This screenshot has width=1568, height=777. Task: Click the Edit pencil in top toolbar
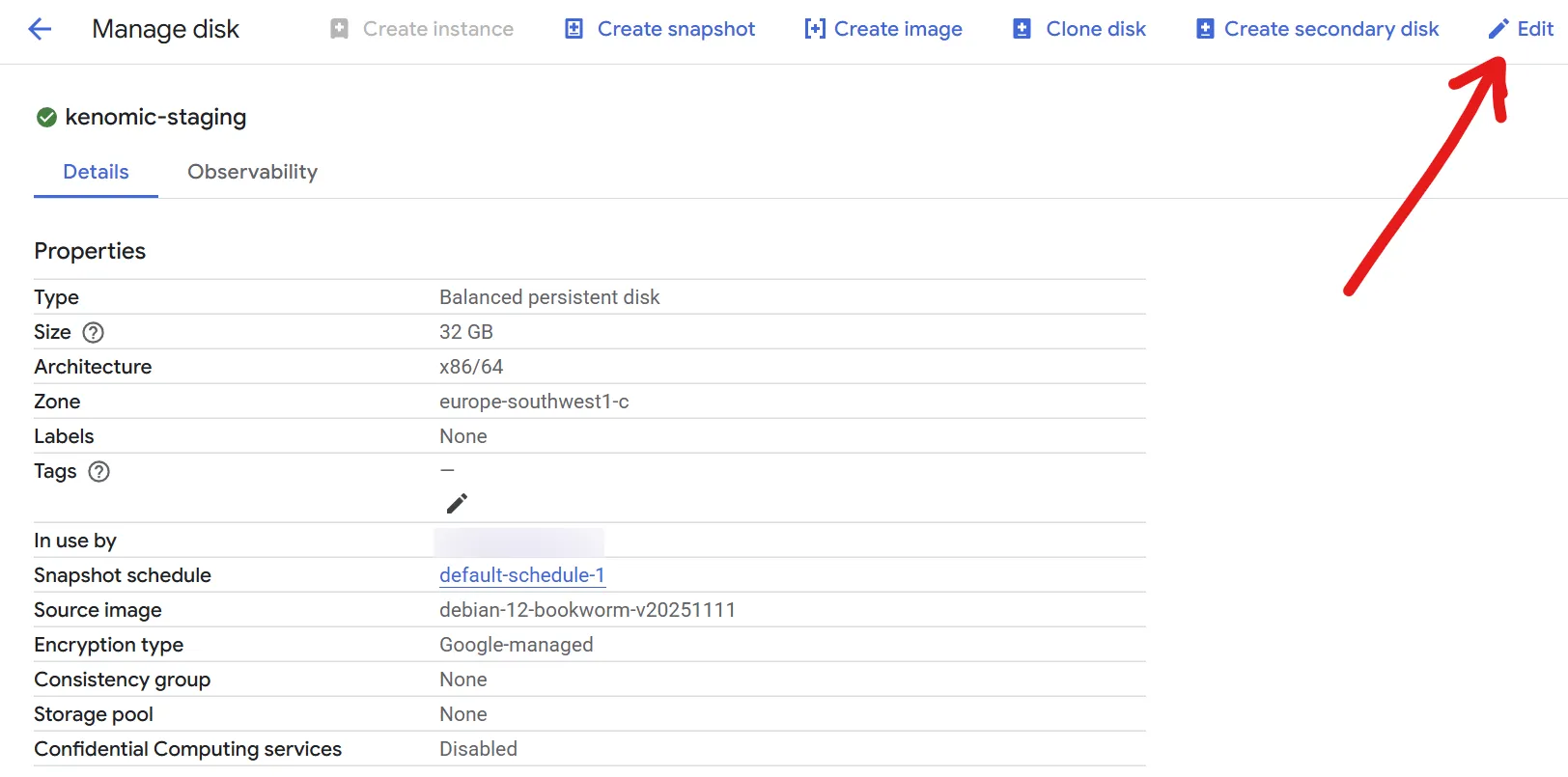(1498, 29)
